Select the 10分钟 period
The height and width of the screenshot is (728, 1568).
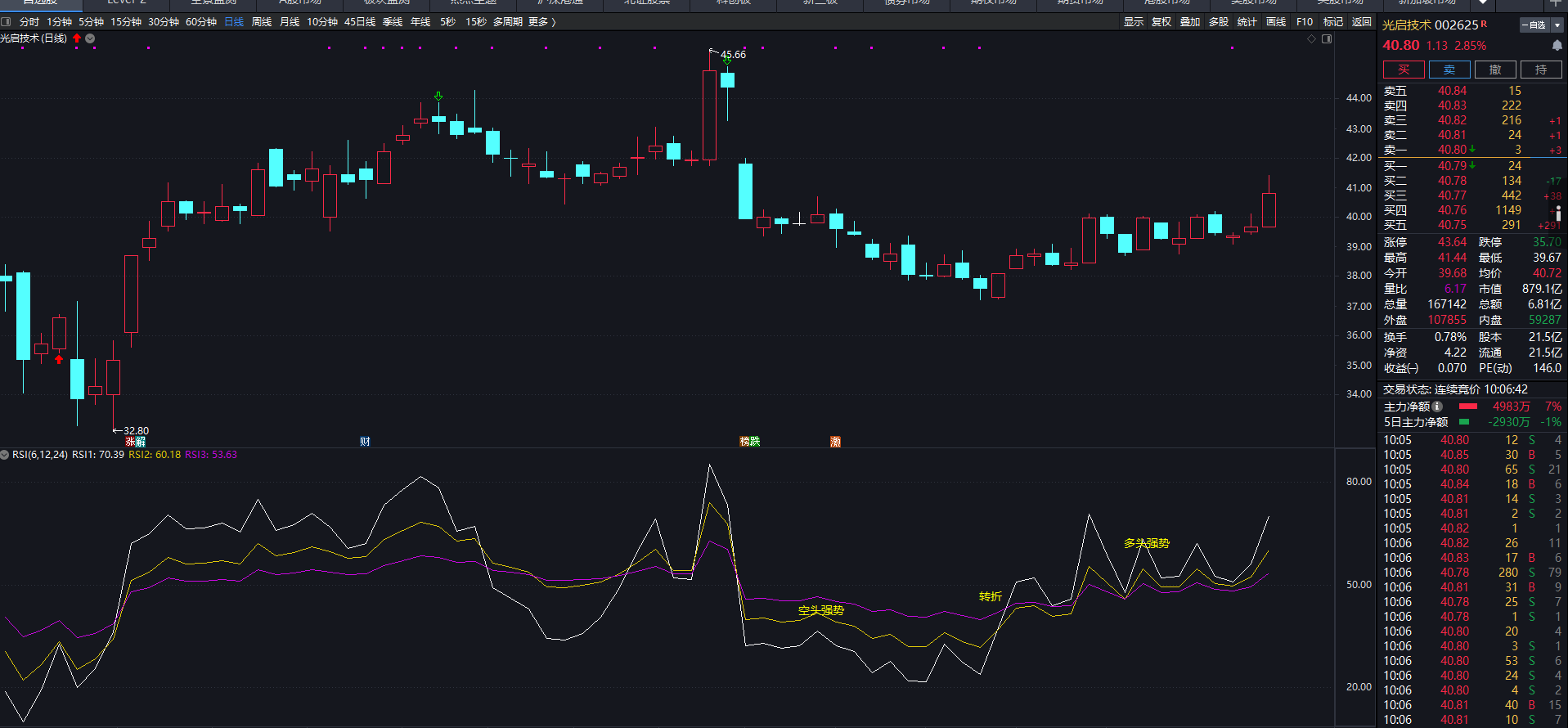coord(322,22)
